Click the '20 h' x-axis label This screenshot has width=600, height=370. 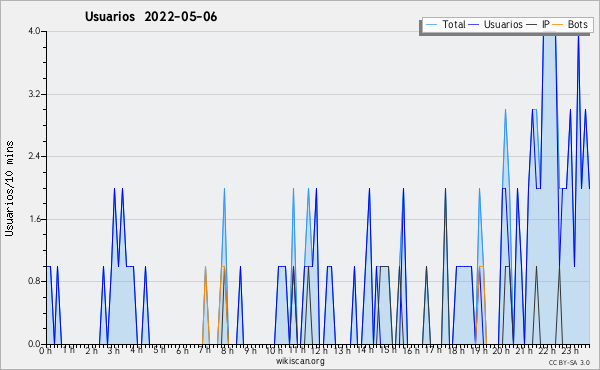pos(501,351)
